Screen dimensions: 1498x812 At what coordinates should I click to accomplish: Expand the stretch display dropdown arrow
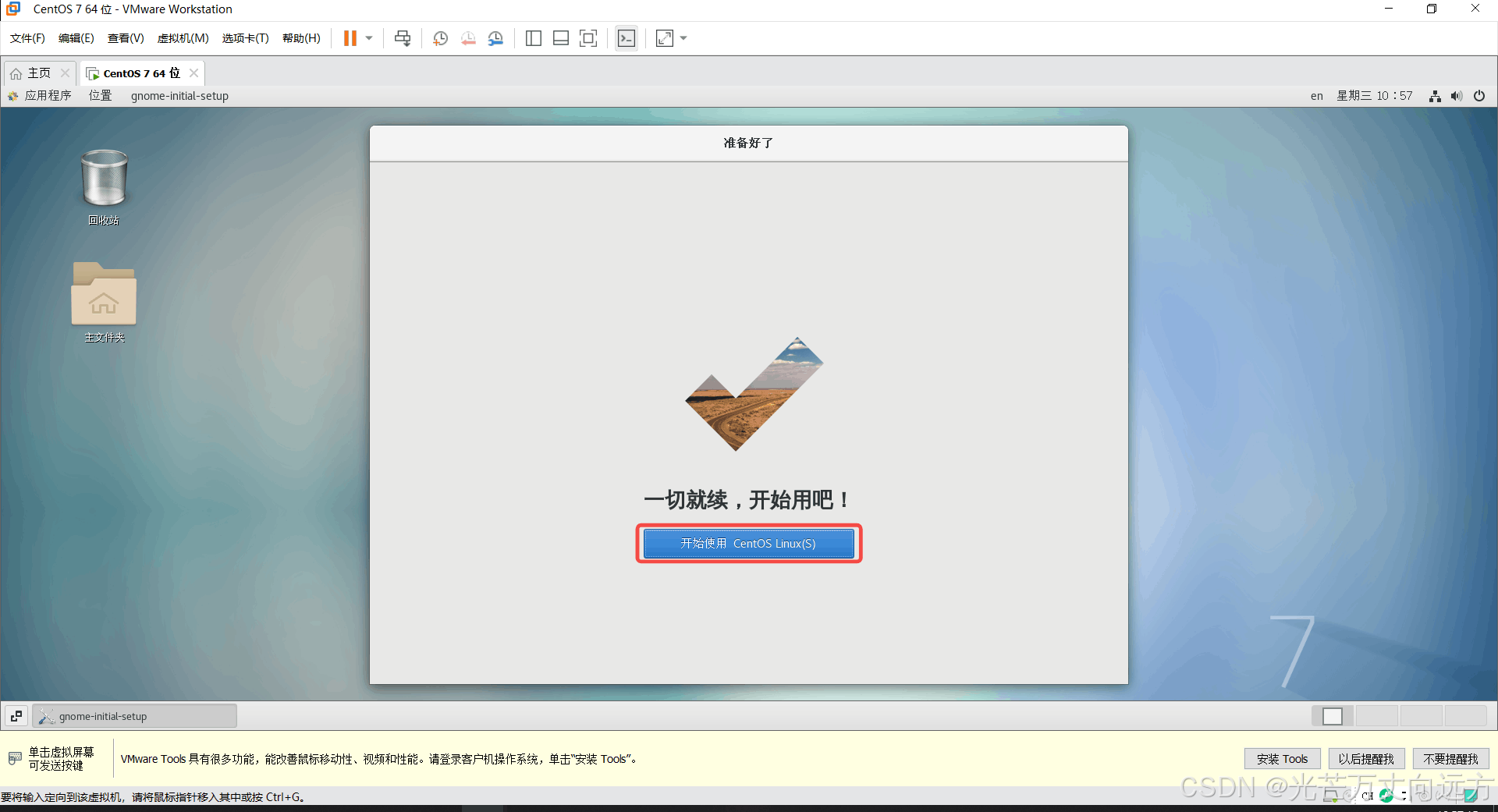(x=683, y=38)
